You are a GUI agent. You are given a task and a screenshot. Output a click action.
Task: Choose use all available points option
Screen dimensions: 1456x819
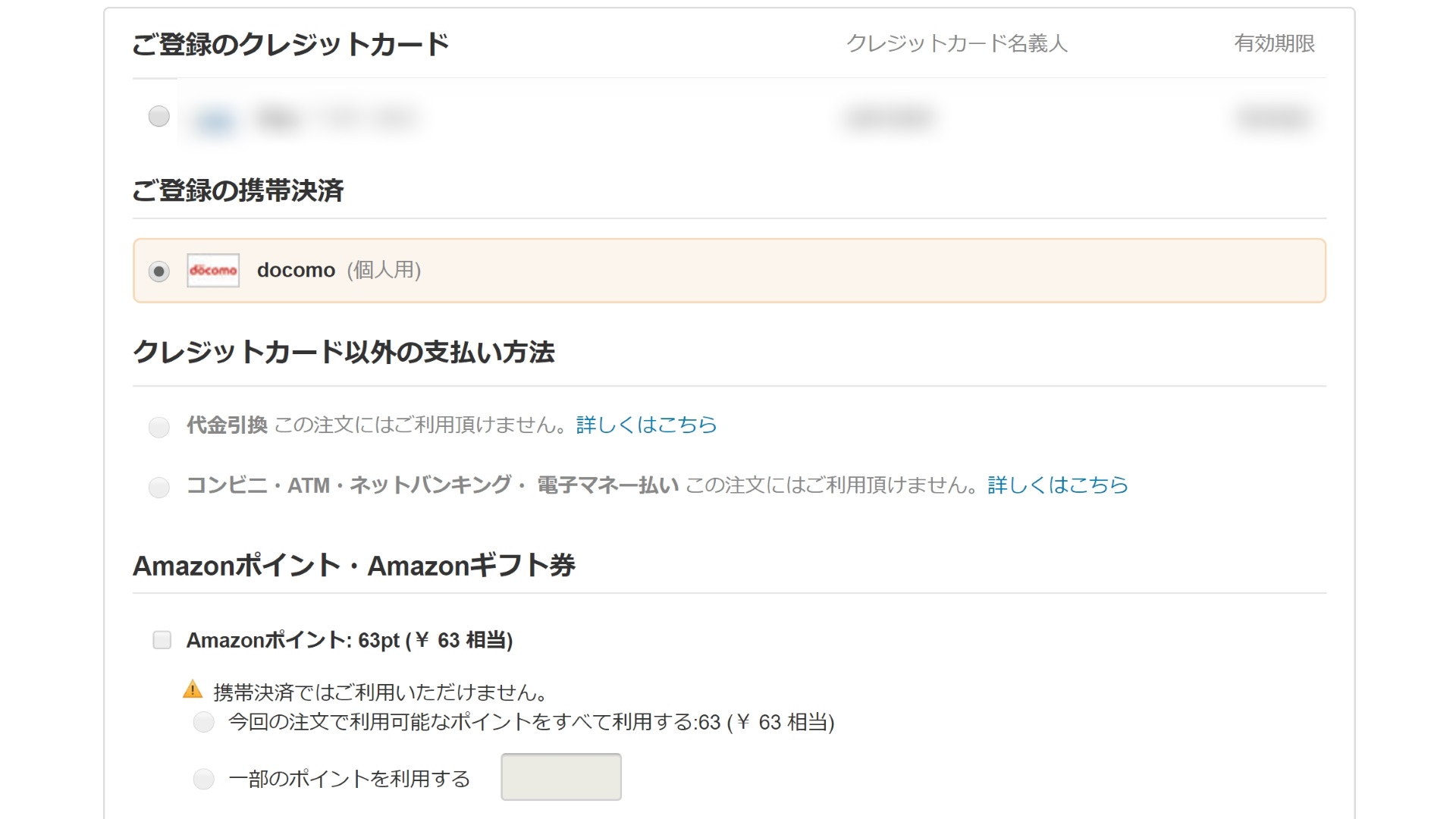204,722
